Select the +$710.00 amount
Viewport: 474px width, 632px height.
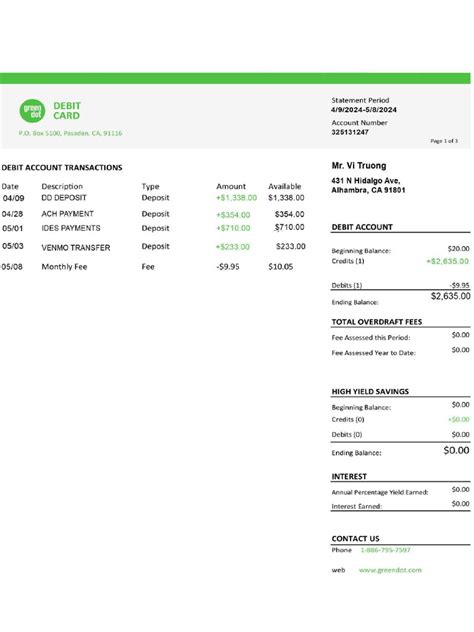[233, 228]
